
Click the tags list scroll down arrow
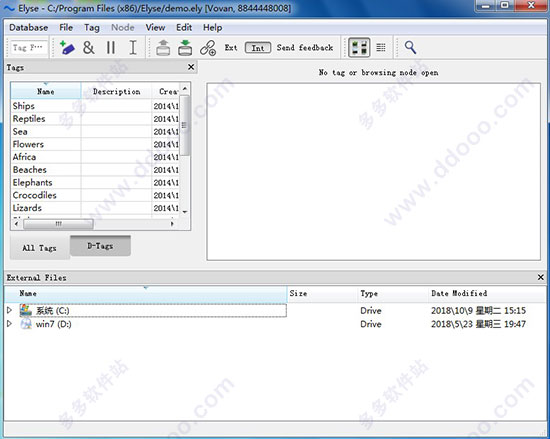pyautogui.click(x=185, y=212)
